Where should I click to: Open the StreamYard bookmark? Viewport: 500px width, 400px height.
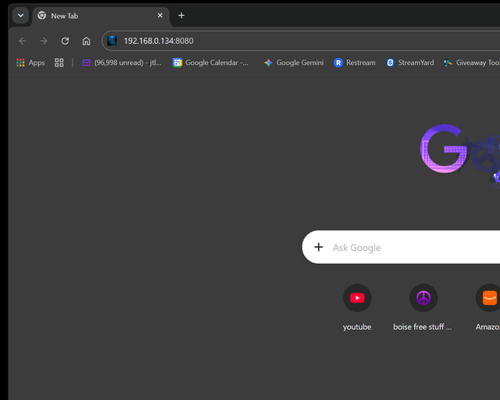[x=410, y=63]
